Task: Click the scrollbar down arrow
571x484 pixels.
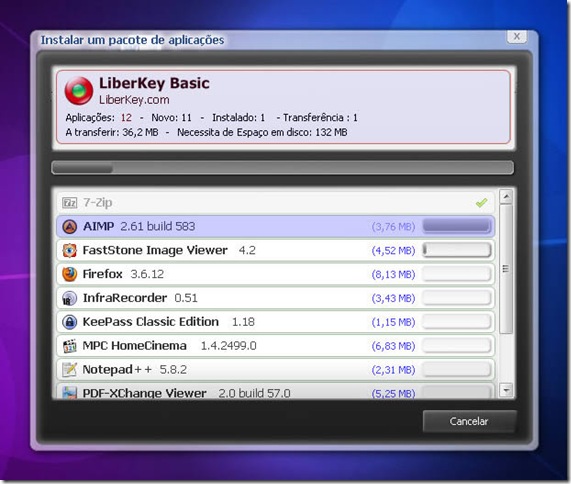Action: coord(506,390)
